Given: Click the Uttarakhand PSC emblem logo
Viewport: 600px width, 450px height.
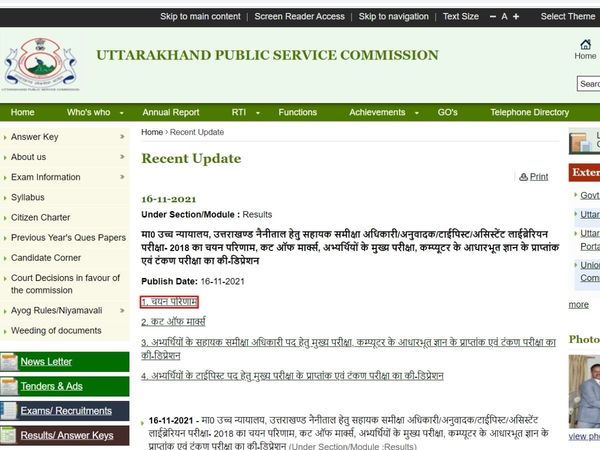Looking at the screenshot, I should pos(41,64).
